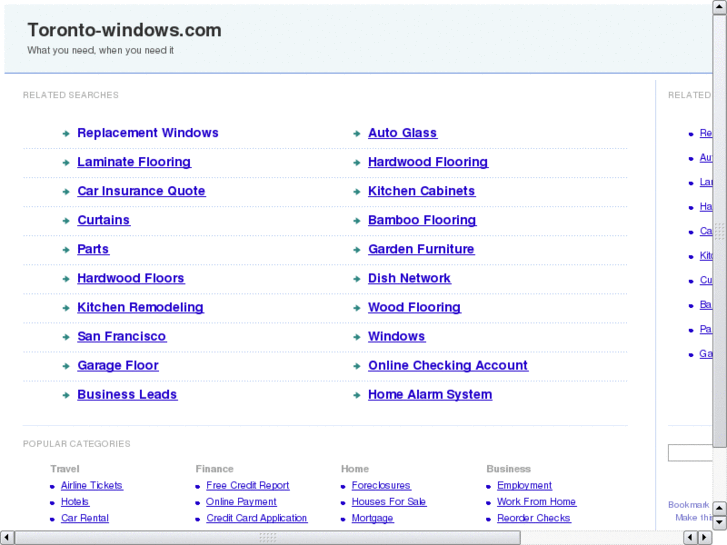Viewport: 727px width, 545px height.
Task: Open Houses For Sale link
Action: pos(389,502)
